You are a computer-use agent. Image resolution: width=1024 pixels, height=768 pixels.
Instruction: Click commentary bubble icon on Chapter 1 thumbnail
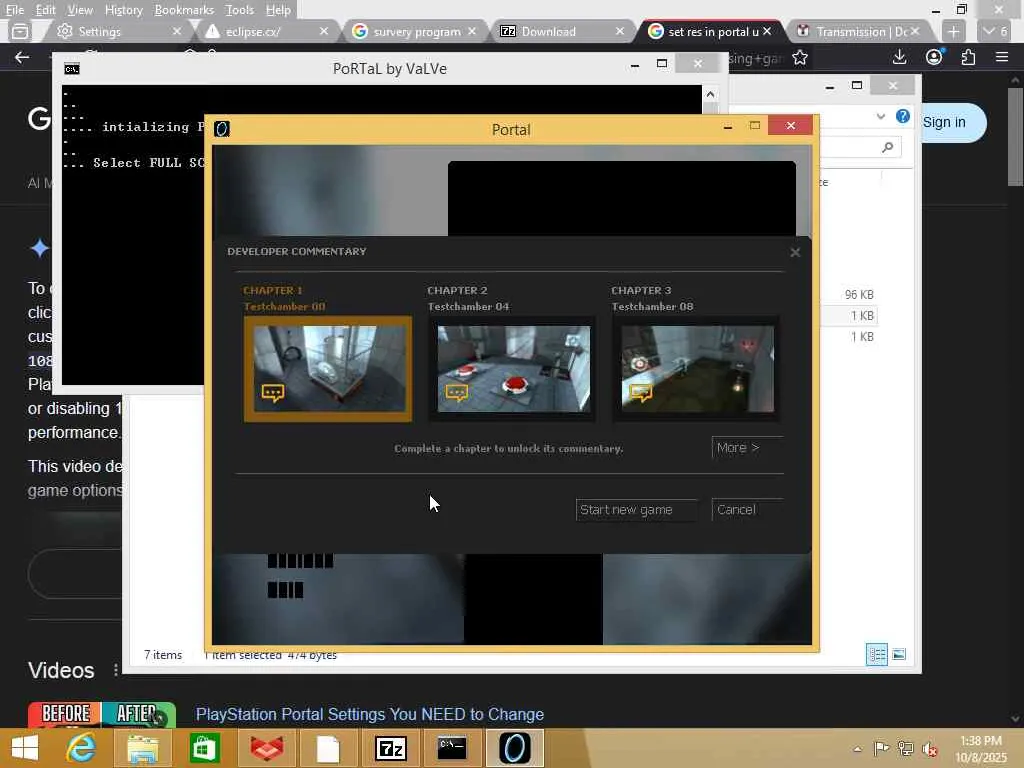[273, 392]
